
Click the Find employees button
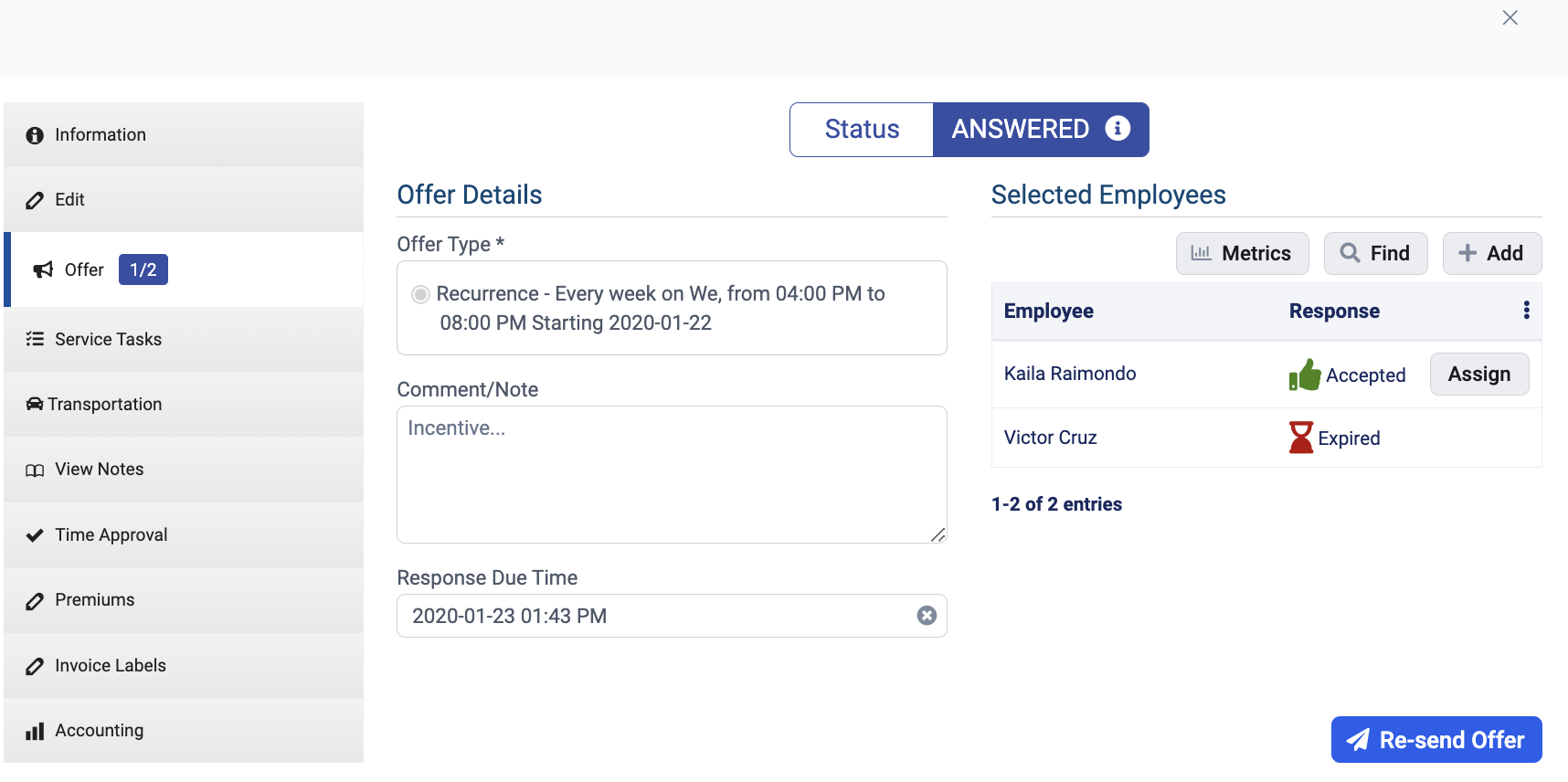(1375, 253)
